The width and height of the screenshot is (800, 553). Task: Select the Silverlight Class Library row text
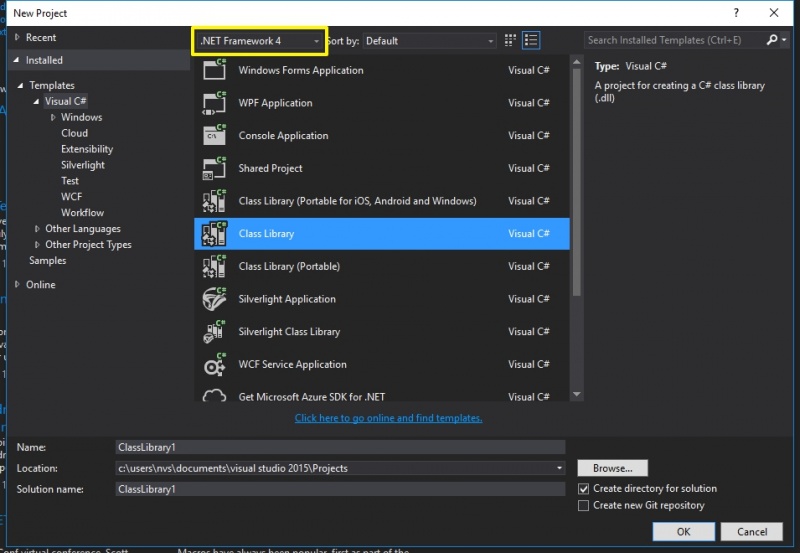tap(289, 331)
